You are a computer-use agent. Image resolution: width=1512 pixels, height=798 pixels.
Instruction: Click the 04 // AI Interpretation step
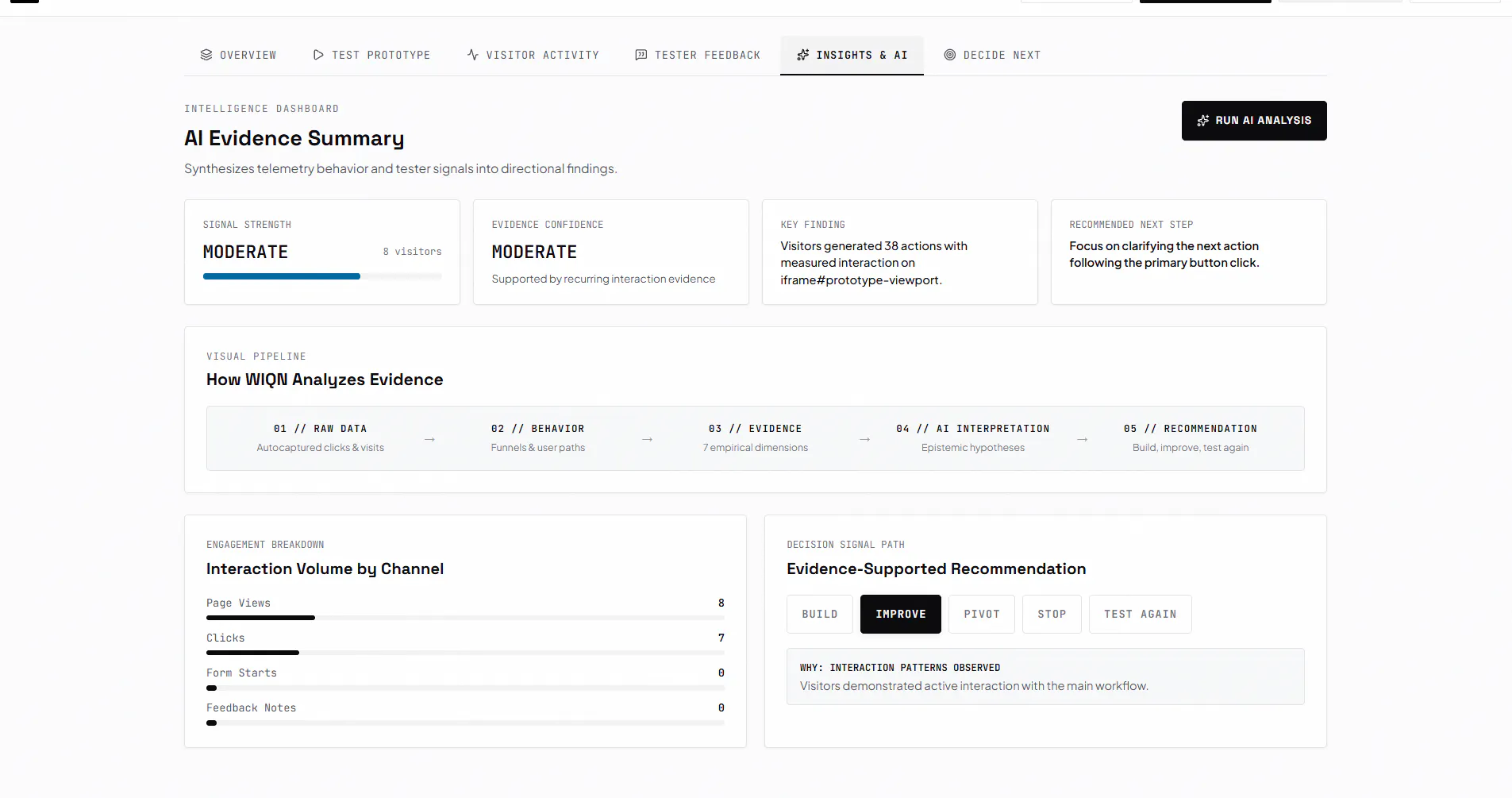click(972, 438)
